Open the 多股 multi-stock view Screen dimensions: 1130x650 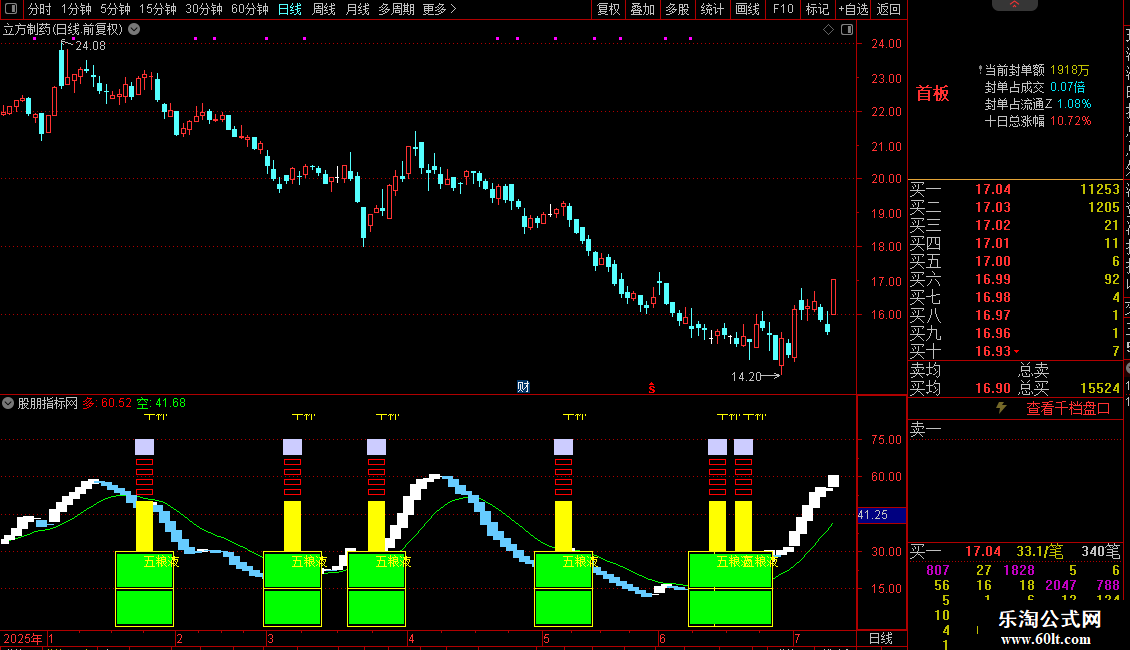tap(677, 9)
